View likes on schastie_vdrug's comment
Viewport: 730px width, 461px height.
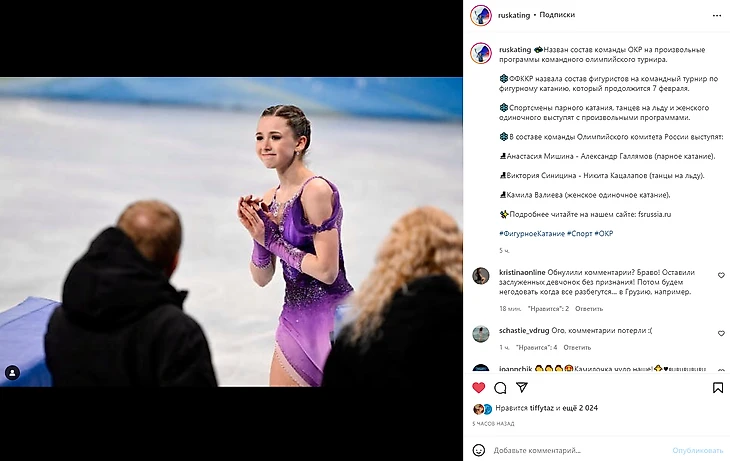[x=537, y=347]
